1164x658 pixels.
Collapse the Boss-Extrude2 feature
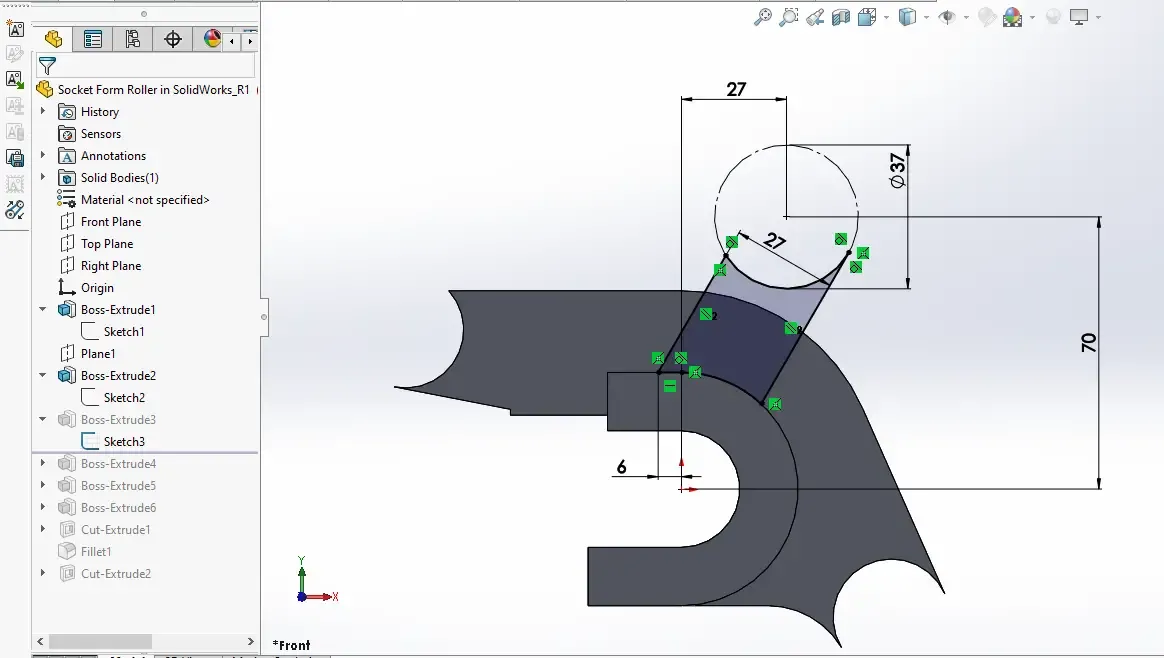click(x=42, y=375)
